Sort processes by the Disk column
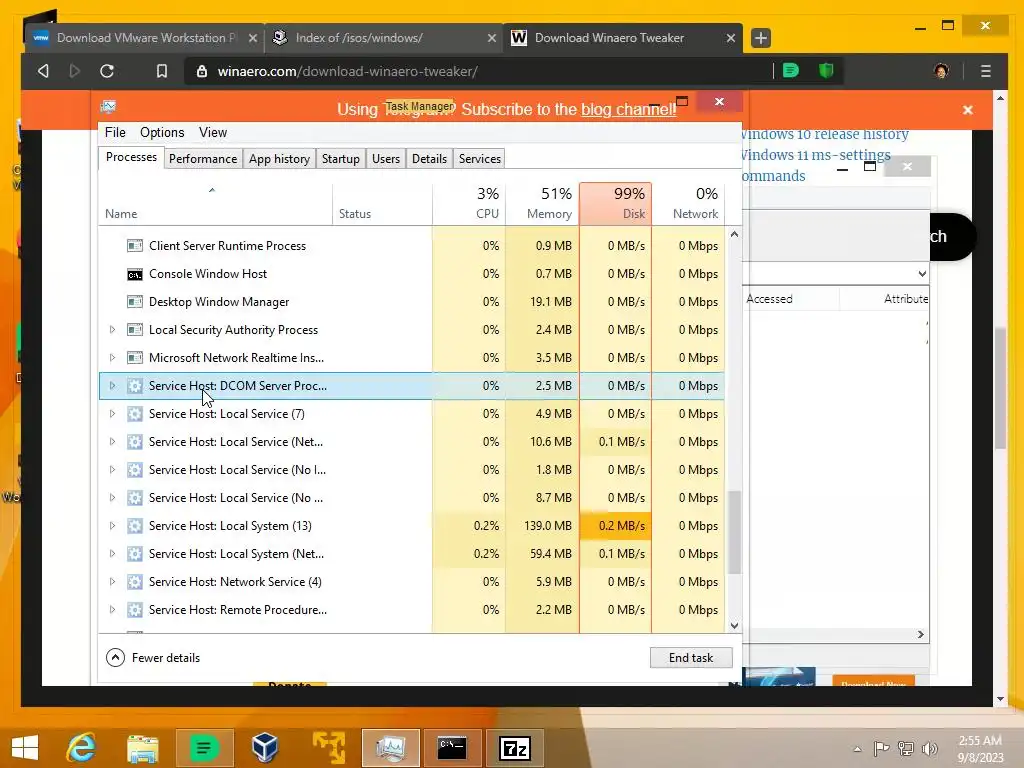1024x768 pixels. (x=616, y=204)
